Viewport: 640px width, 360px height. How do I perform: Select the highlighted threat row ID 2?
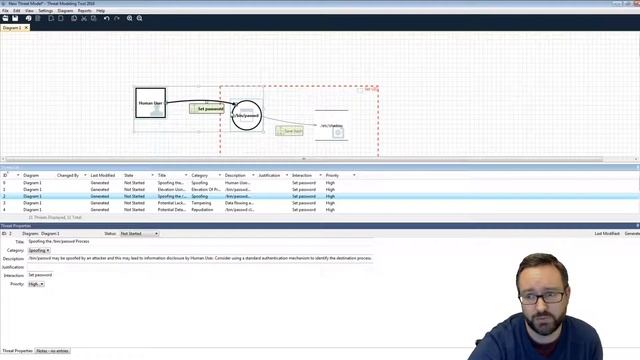click(320, 196)
